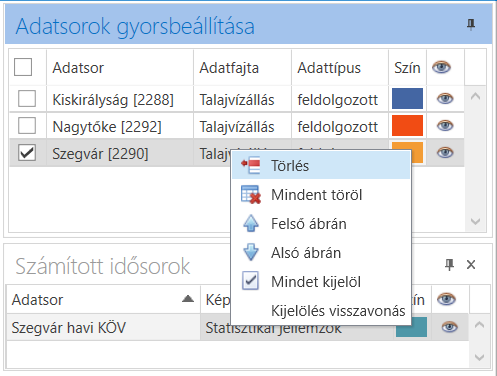Check the Nagytőke [2292] checkbox

(x=27, y=126)
